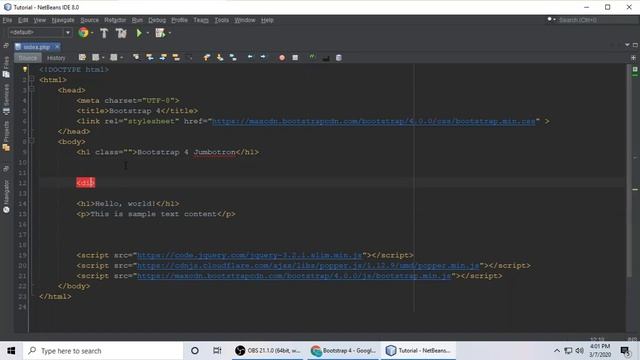This screenshot has width=640, height=360.
Task: Click the taskbar search box
Action: [103, 351]
